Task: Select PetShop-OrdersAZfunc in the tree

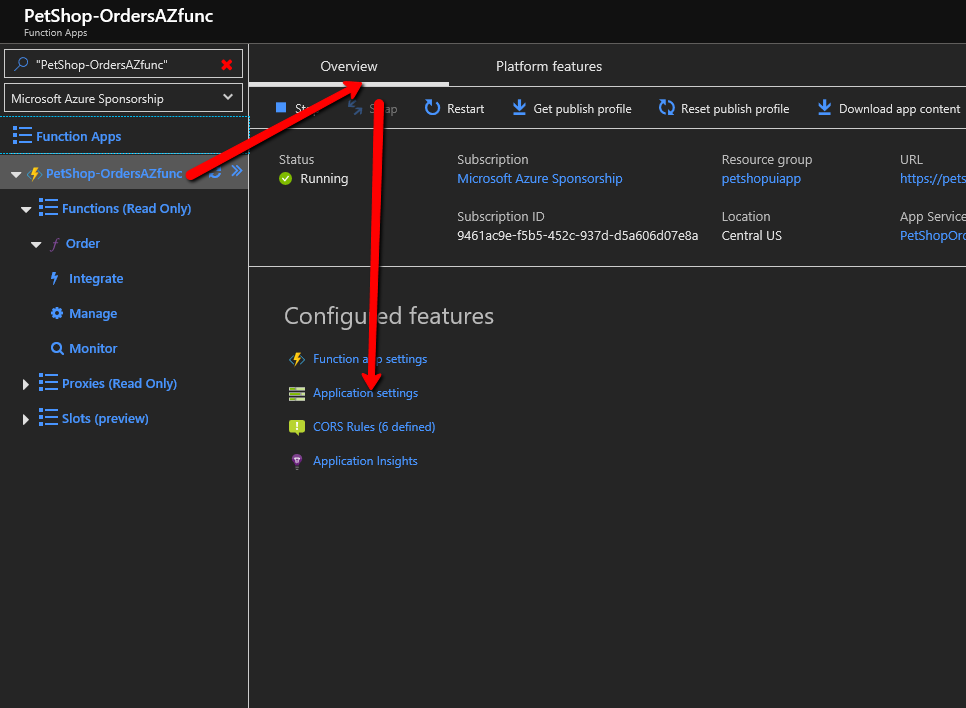Action: tap(115, 174)
